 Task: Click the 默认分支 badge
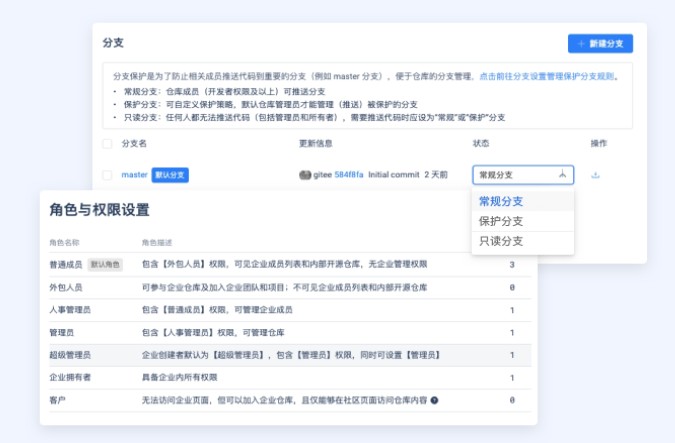[x=170, y=175]
